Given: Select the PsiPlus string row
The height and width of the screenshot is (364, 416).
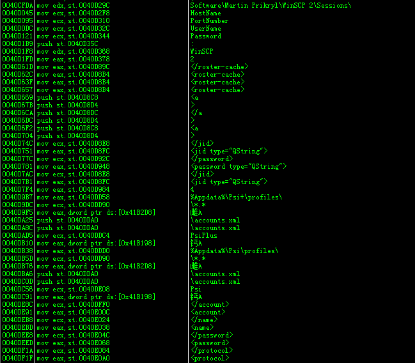Looking at the screenshot, I should 208,235.
